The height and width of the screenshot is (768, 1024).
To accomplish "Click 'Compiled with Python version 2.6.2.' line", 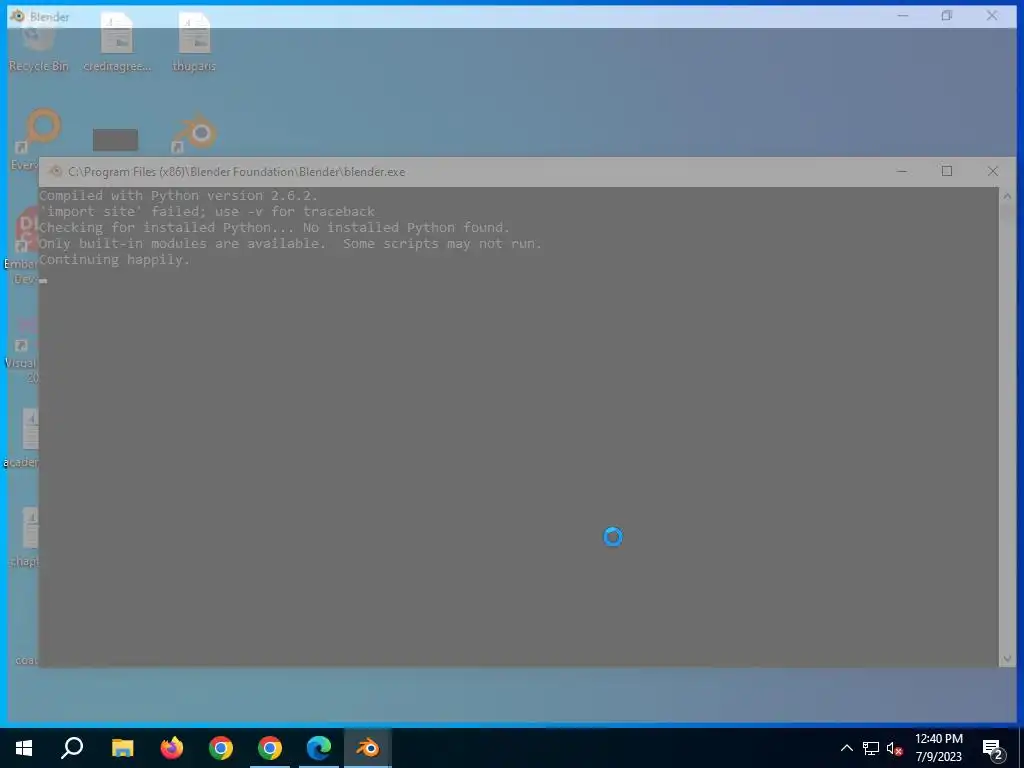I will (x=178, y=195).
